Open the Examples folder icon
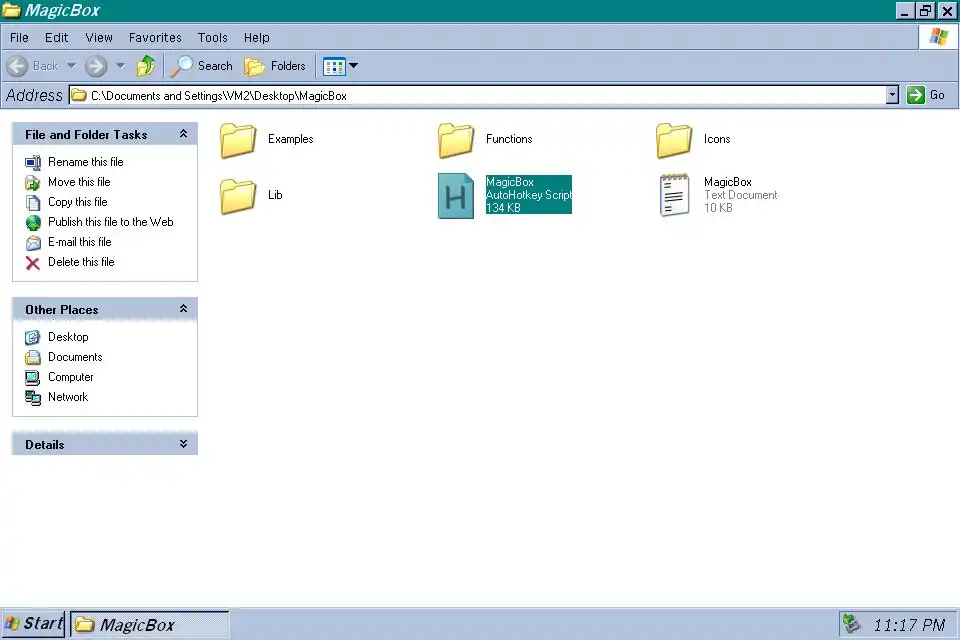 (x=238, y=140)
